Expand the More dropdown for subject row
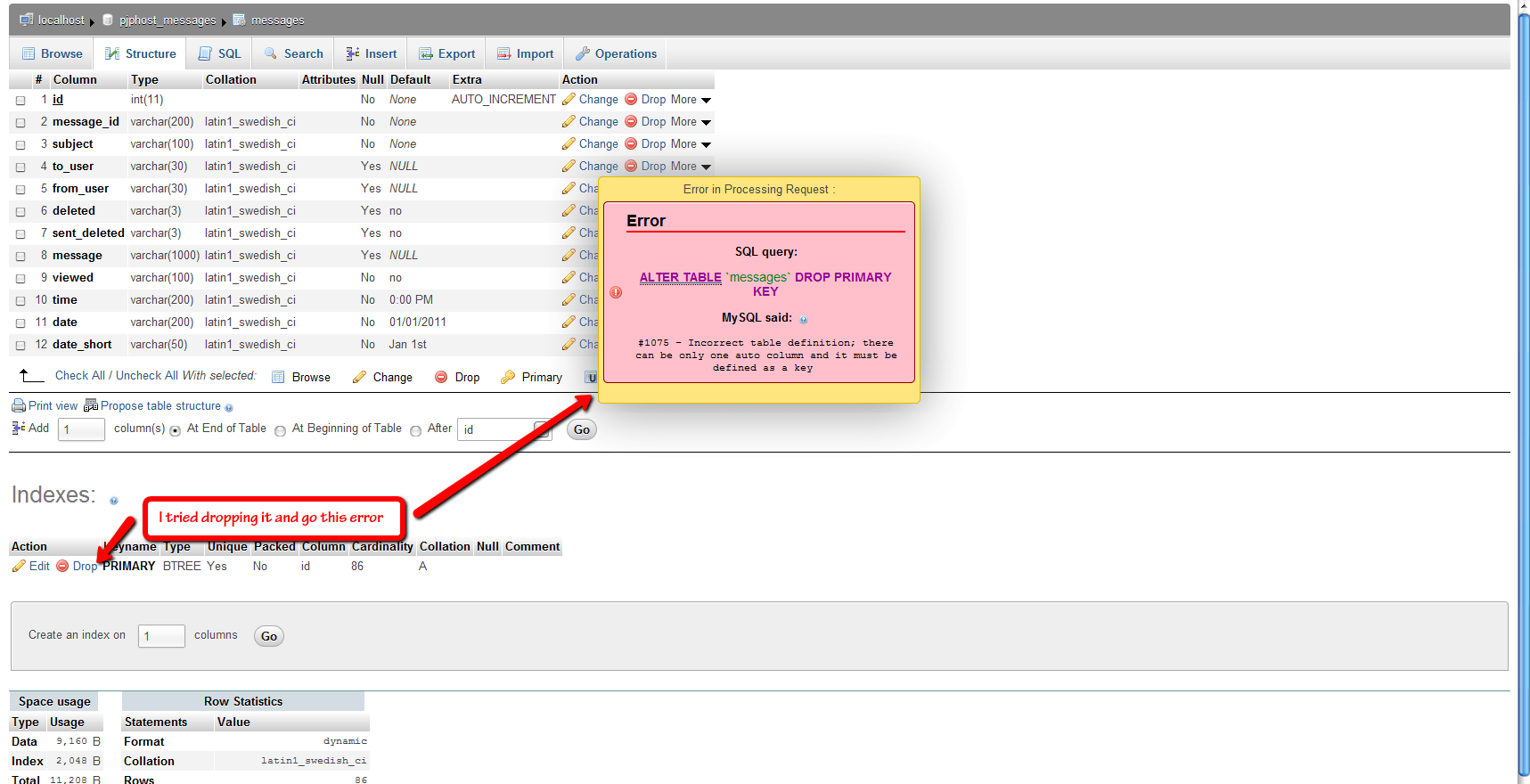1530x784 pixels. (x=691, y=143)
